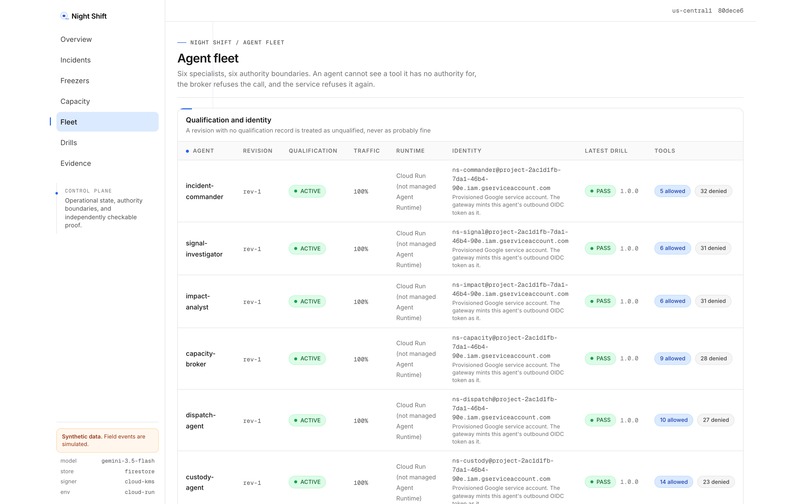Click the us-central1 region label

pyautogui.click(x=692, y=10)
